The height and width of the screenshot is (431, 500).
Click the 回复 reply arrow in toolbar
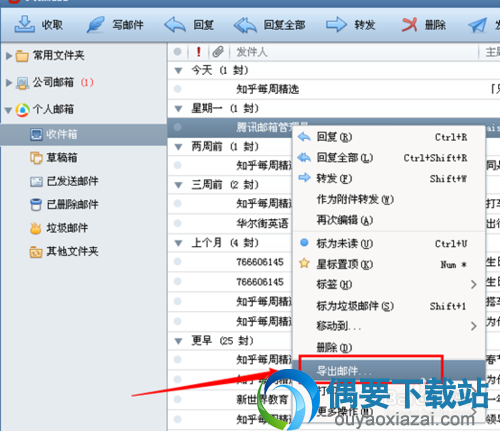tap(175, 25)
